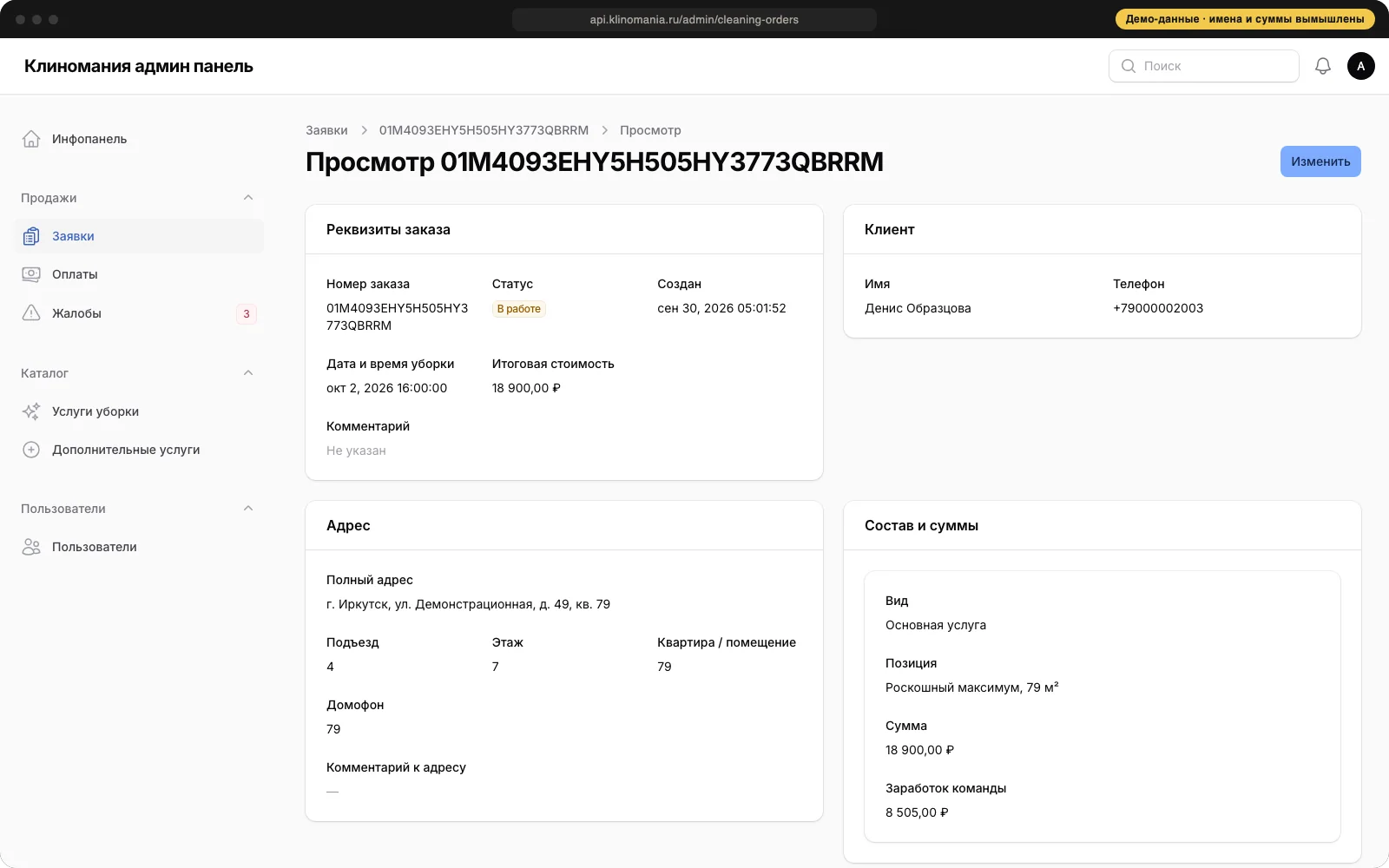Click the Жалобы warning triangle icon
Screen dimensions: 1389x868
tap(31, 313)
